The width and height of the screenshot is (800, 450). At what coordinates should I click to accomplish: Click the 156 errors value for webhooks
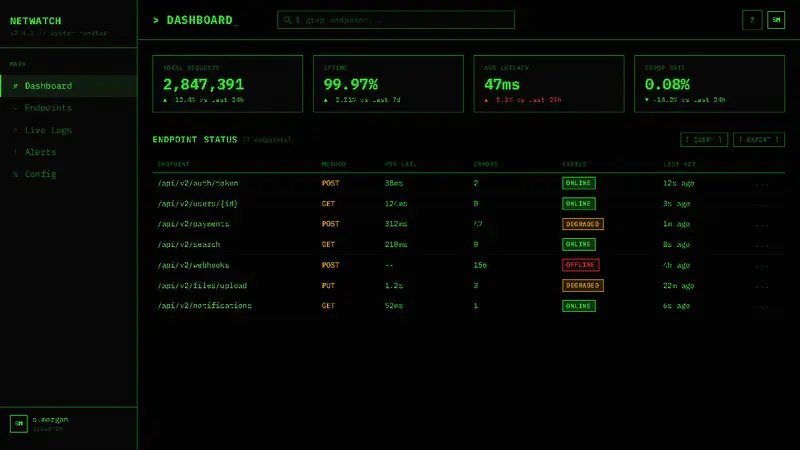click(480, 265)
